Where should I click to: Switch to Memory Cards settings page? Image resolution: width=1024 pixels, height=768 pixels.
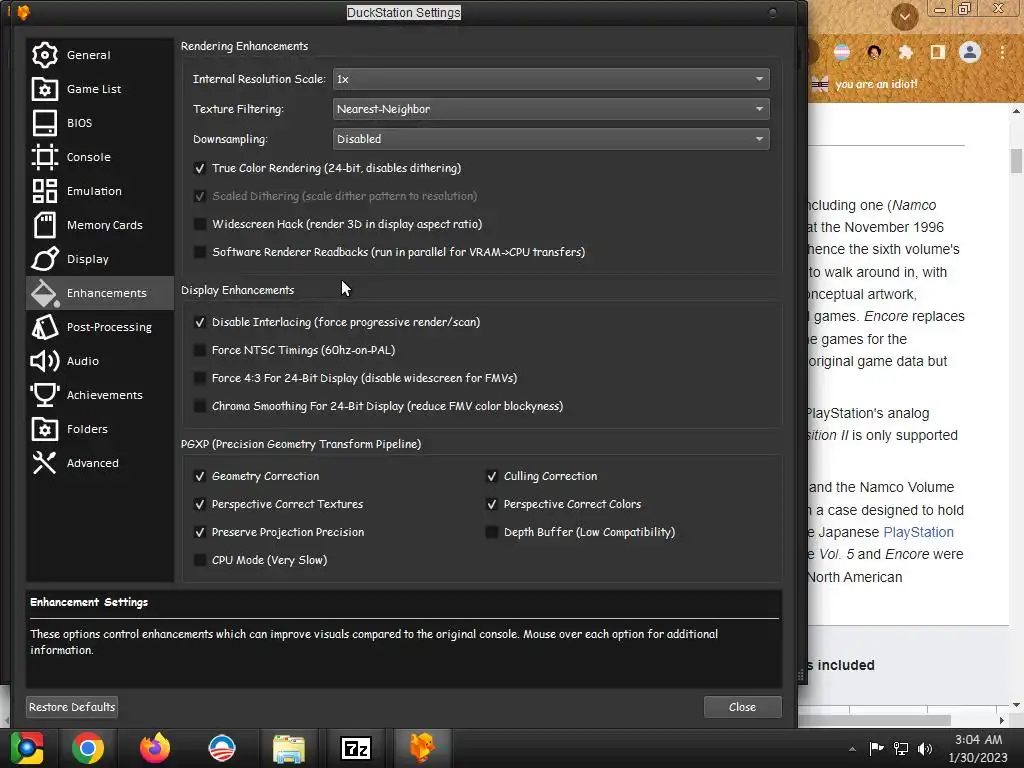point(100,225)
